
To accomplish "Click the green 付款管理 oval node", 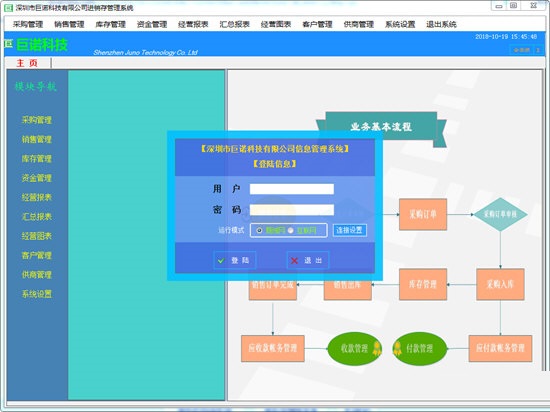I will (x=420, y=349).
